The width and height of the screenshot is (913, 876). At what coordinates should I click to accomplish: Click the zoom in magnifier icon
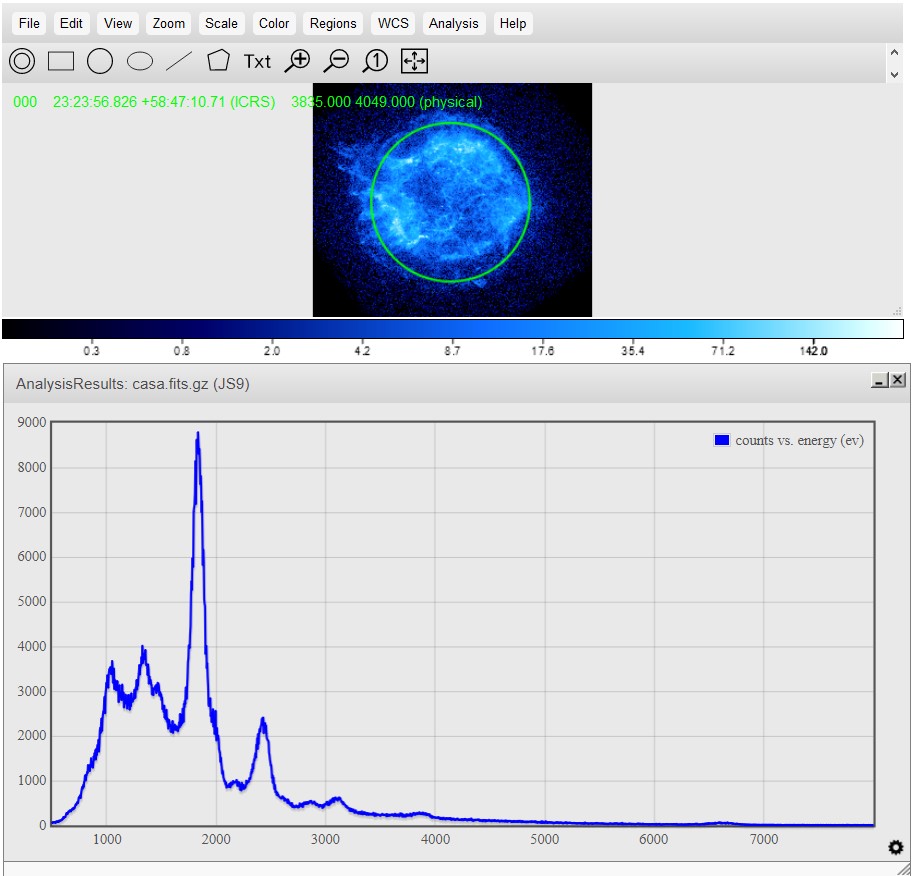coord(297,61)
